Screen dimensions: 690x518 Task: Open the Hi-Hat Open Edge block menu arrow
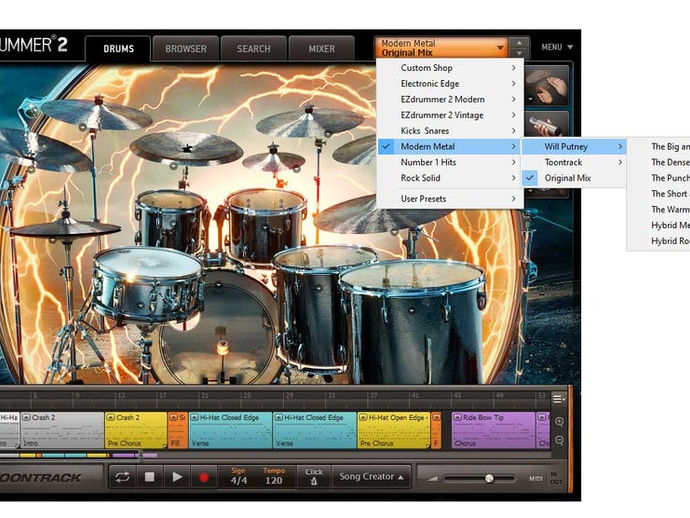point(363,417)
